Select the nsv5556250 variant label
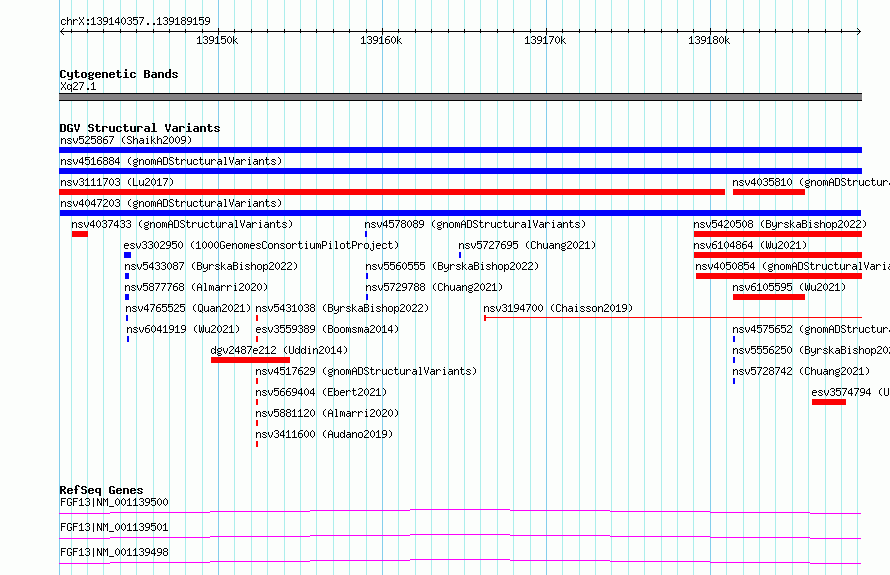 pyautogui.click(x=811, y=350)
